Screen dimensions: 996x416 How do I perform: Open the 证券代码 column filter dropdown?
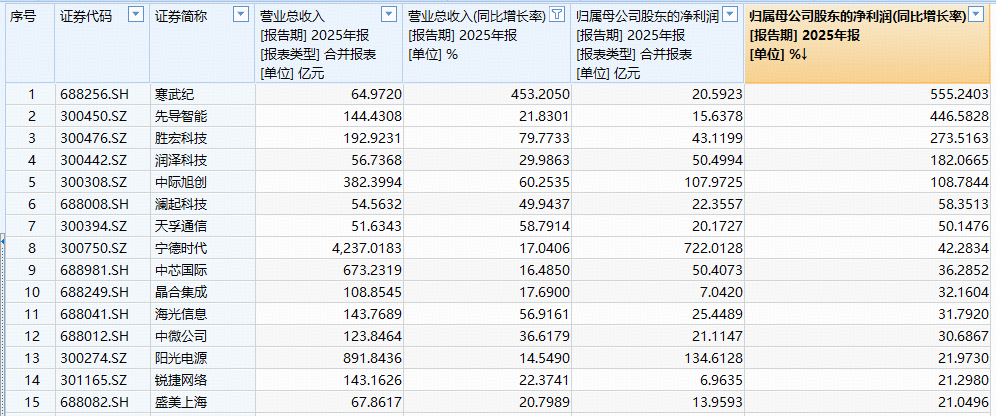[x=137, y=16]
